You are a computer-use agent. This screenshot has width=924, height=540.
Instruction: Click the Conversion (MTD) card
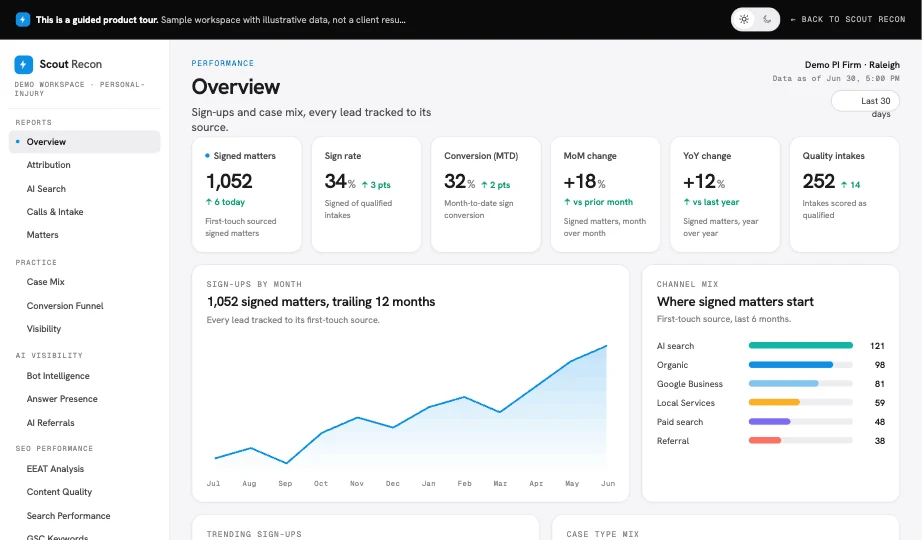[x=486, y=195]
